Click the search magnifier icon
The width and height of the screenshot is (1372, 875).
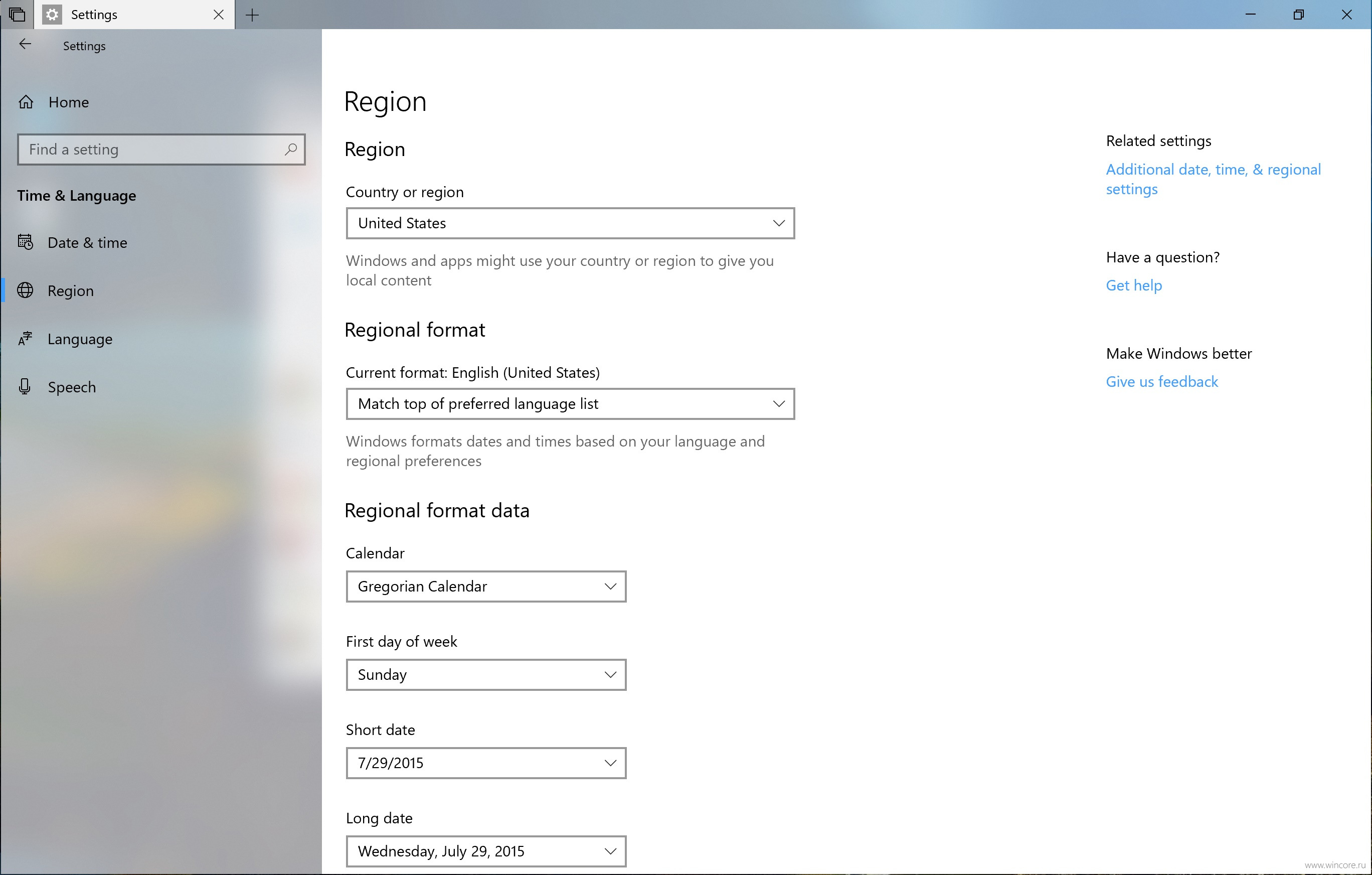point(290,149)
